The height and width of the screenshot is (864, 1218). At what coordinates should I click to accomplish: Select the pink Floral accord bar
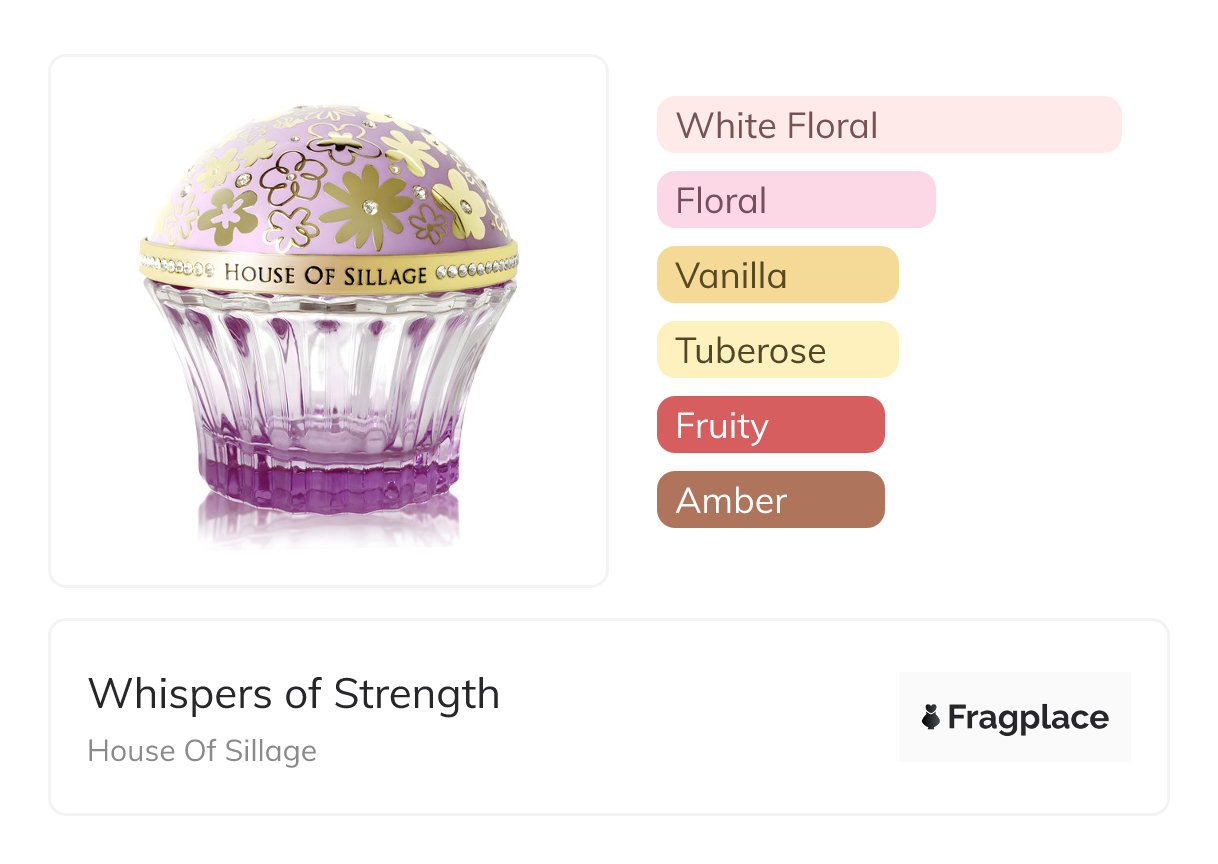[795, 200]
